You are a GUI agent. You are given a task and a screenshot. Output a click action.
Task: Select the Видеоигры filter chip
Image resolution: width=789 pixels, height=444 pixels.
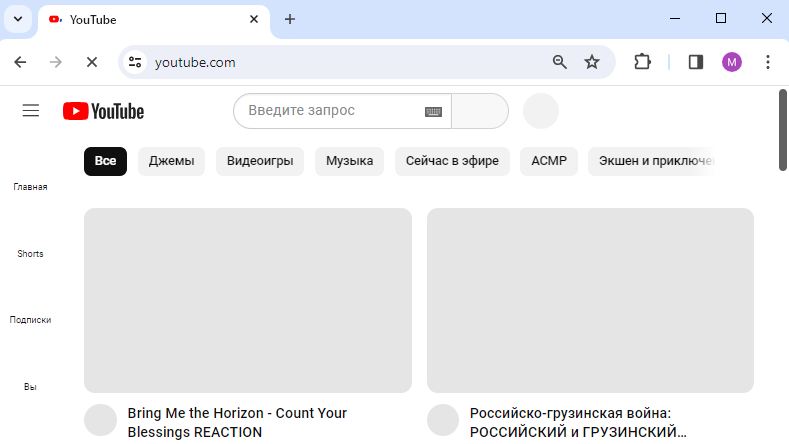click(x=260, y=161)
